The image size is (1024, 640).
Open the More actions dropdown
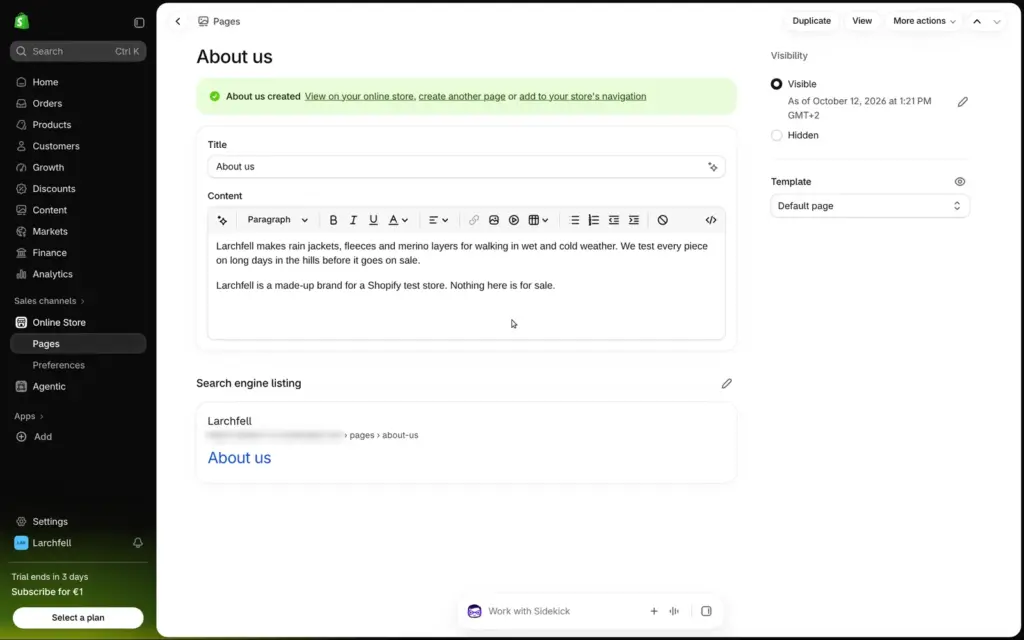[x=924, y=21]
